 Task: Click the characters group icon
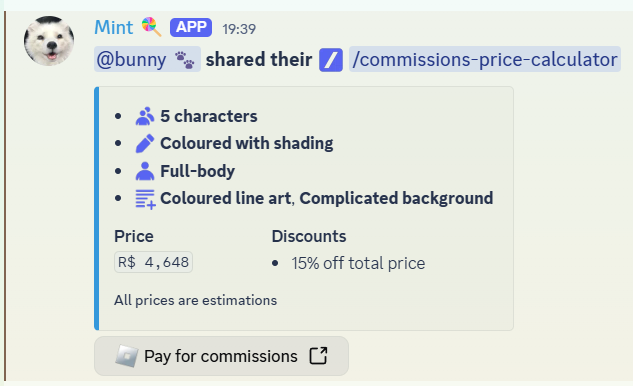145,116
